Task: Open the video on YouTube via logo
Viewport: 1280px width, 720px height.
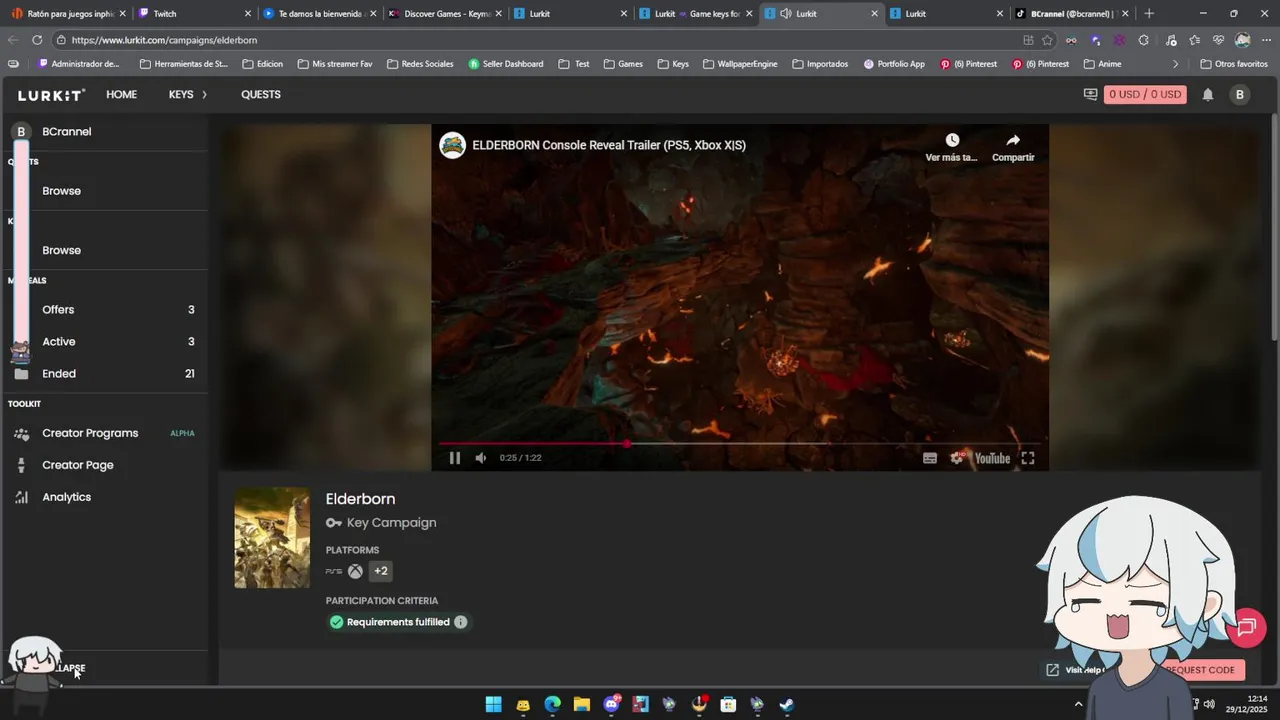Action: coord(992,458)
